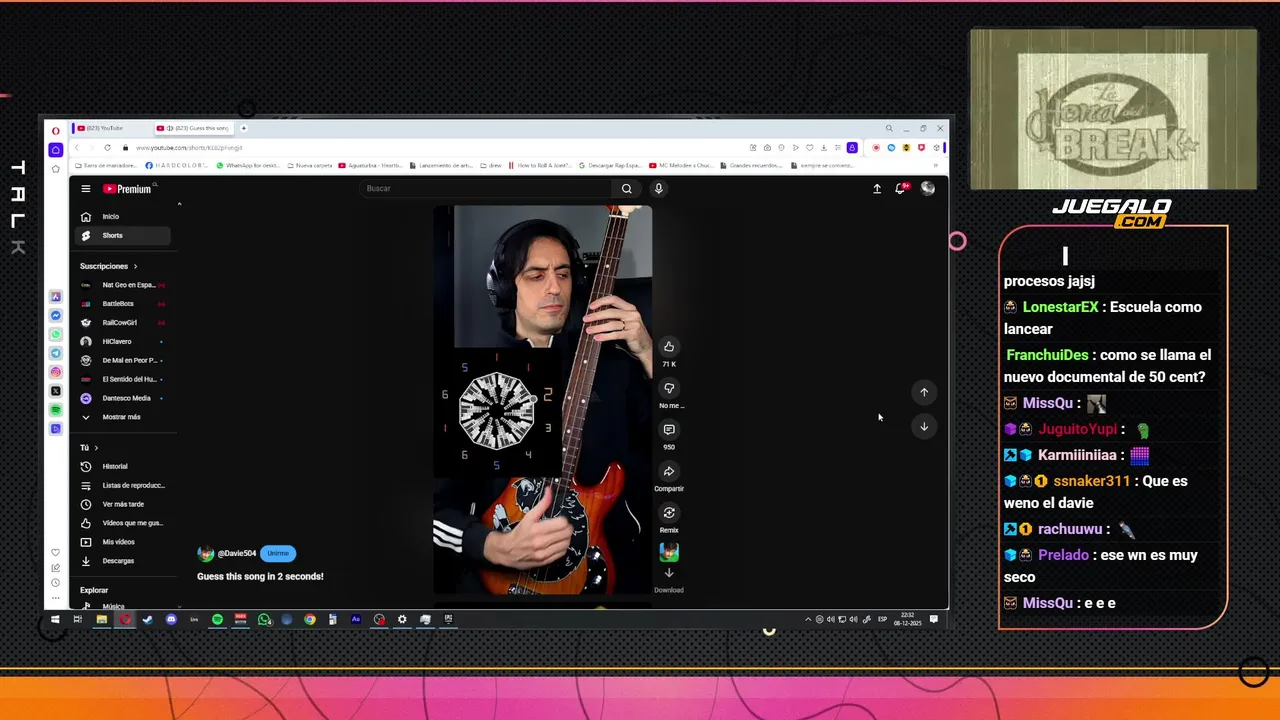Open Opera X (Twitter) sidebar icon
Image resolution: width=1280 pixels, height=720 pixels.
pos(56,391)
